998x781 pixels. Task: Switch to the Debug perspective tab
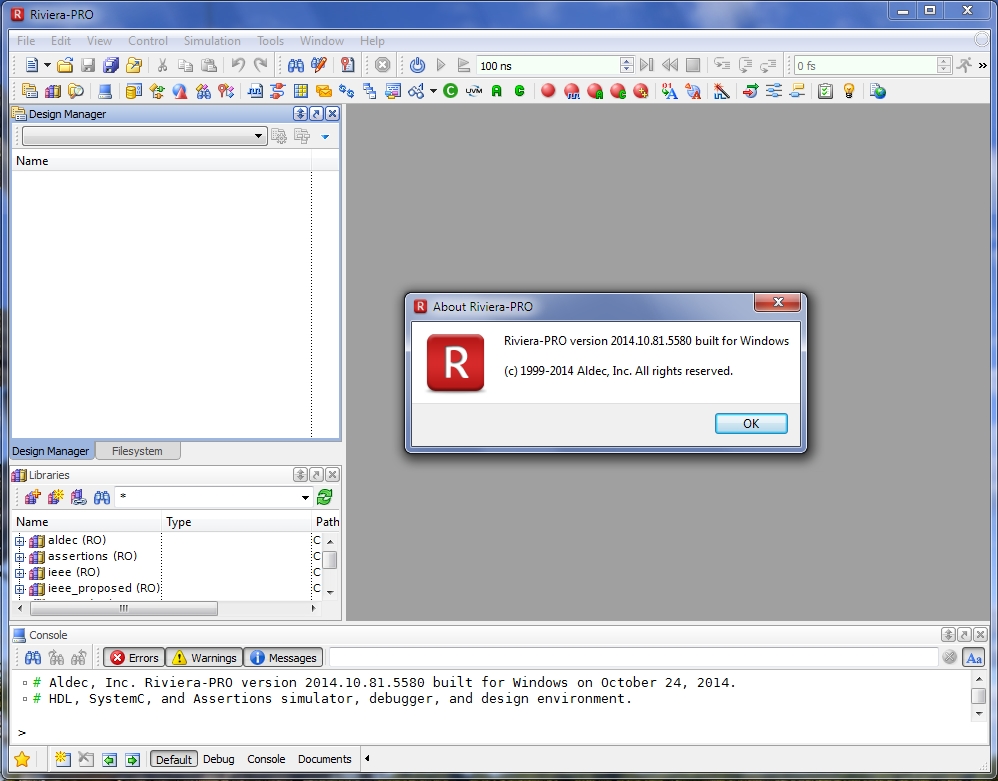(x=218, y=759)
